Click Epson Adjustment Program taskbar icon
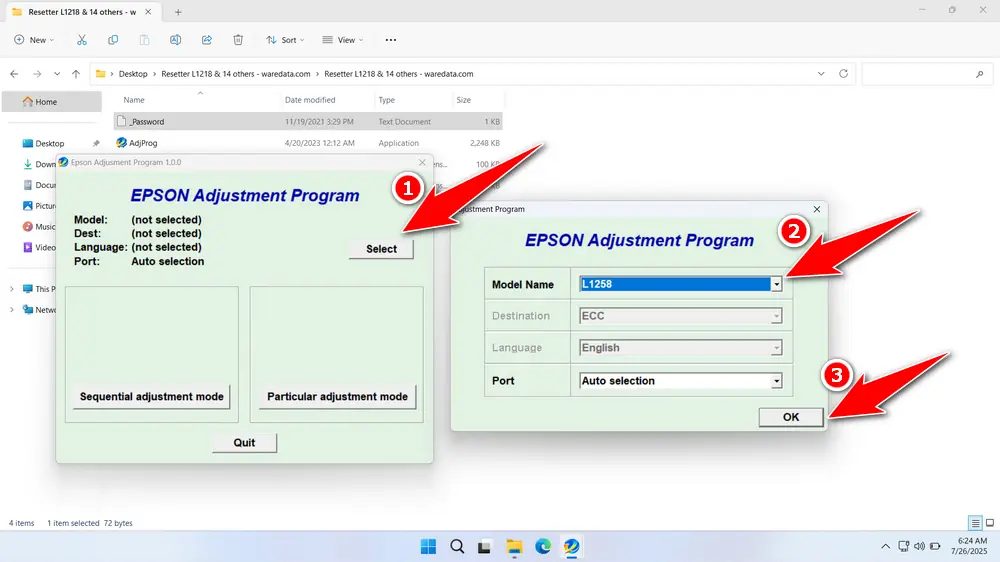Image resolution: width=1000 pixels, height=562 pixels. (571, 547)
